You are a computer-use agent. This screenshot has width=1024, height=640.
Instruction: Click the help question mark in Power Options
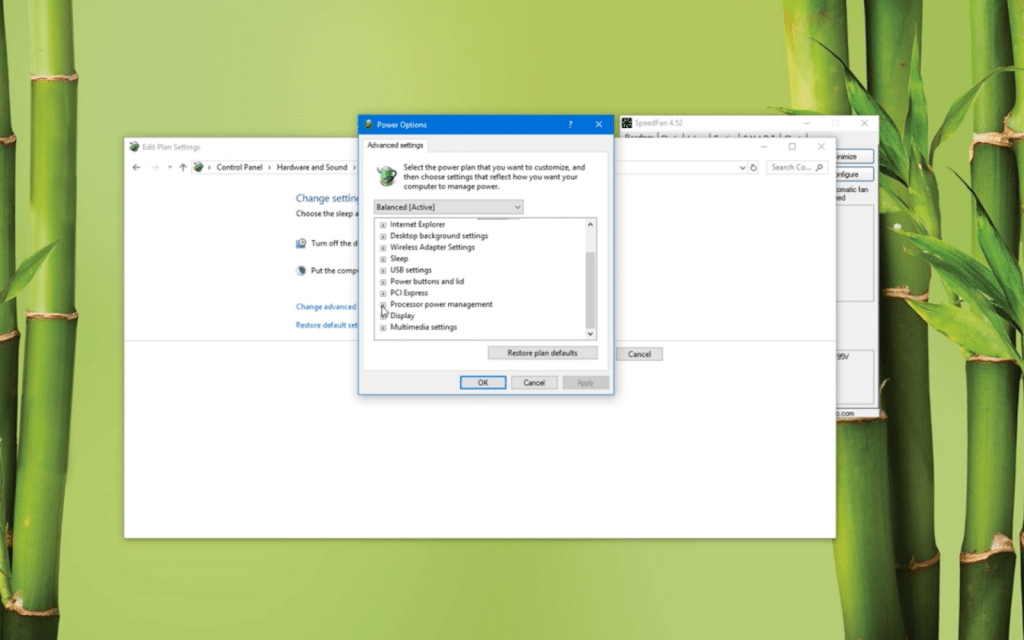570,124
